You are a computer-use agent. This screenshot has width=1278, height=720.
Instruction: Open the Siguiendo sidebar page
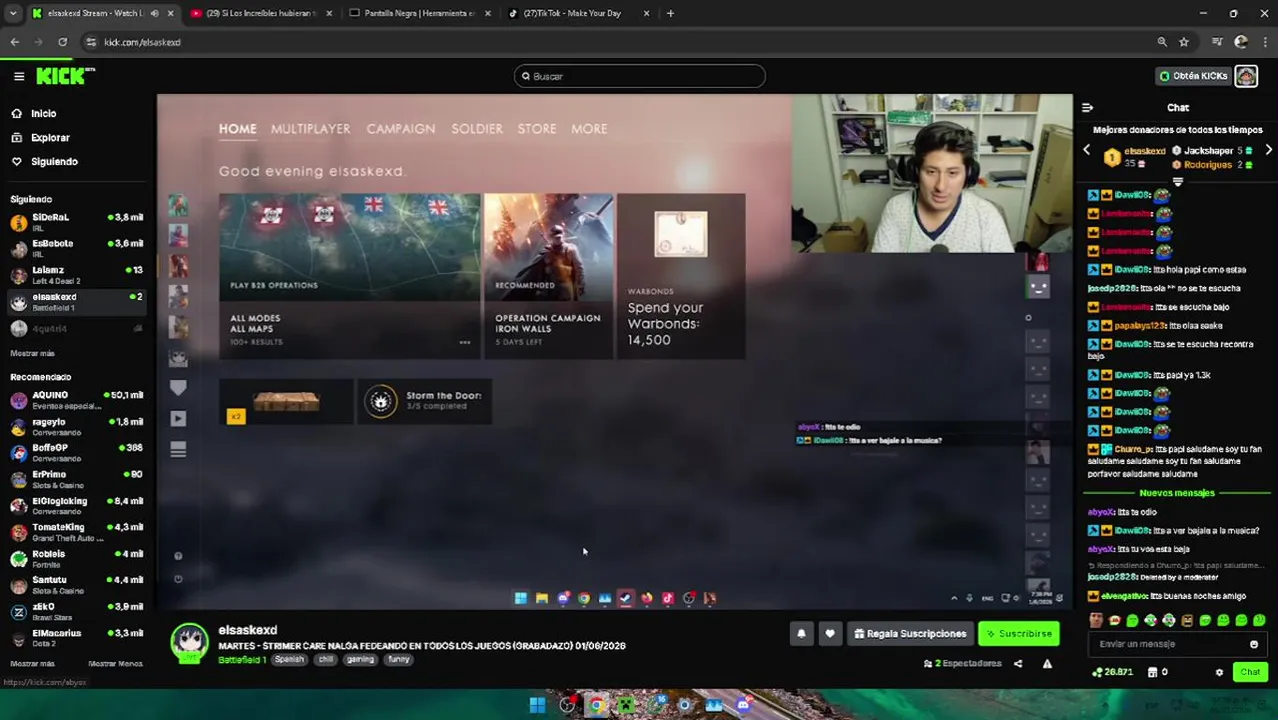click(x=54, y=162)
